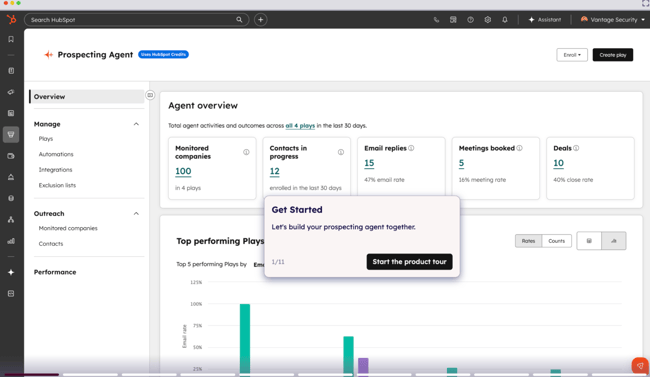Viewport: 650px width, 377px height.
Task: Click info icon beside Deals
Action: pos(576,148)
